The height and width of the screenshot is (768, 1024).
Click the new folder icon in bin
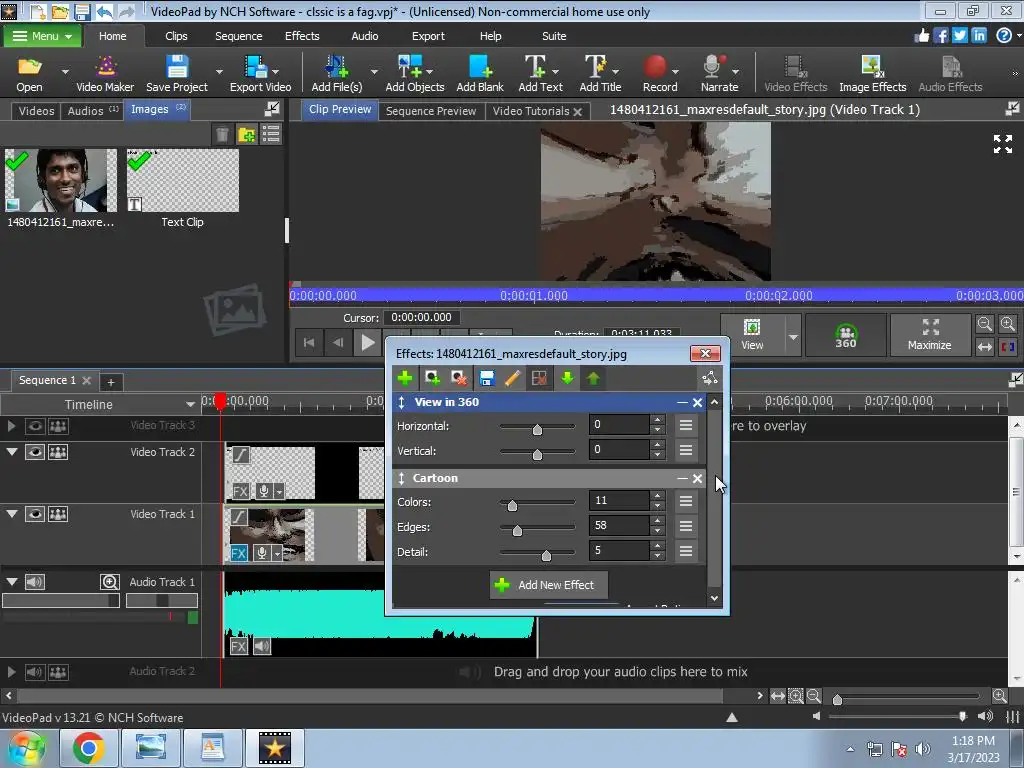tap(247, 135)
